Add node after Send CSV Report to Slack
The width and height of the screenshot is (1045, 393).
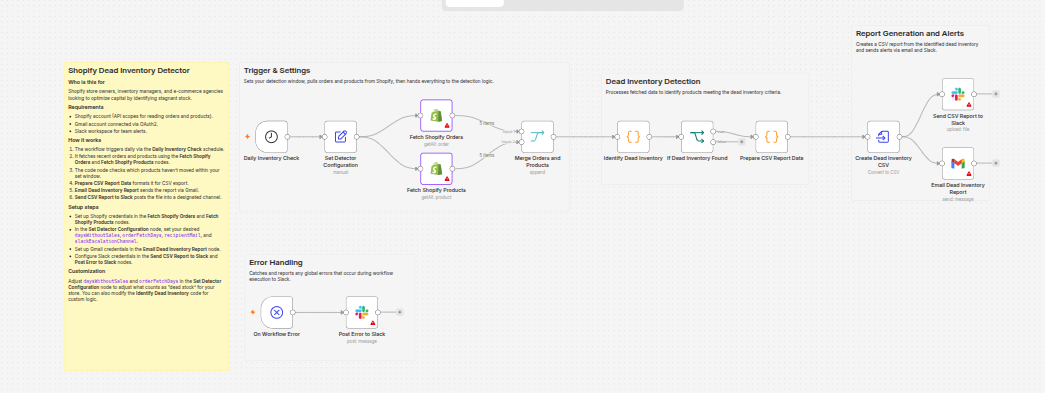996,94
